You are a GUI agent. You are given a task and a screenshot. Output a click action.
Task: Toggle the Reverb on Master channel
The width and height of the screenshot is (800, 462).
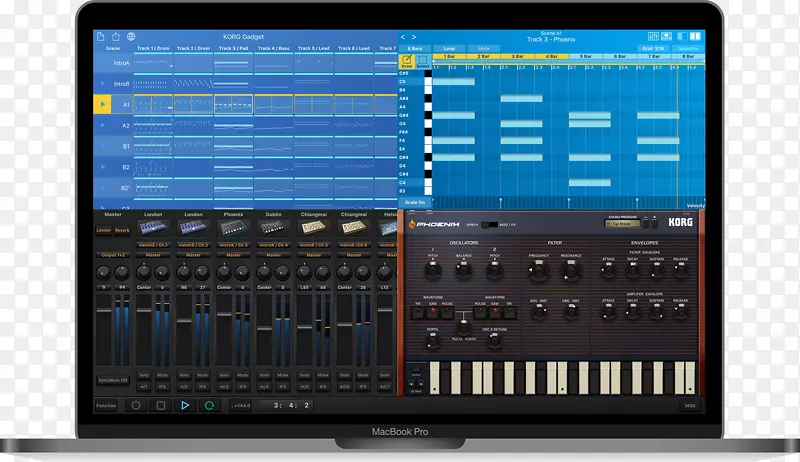coord(122,230)
